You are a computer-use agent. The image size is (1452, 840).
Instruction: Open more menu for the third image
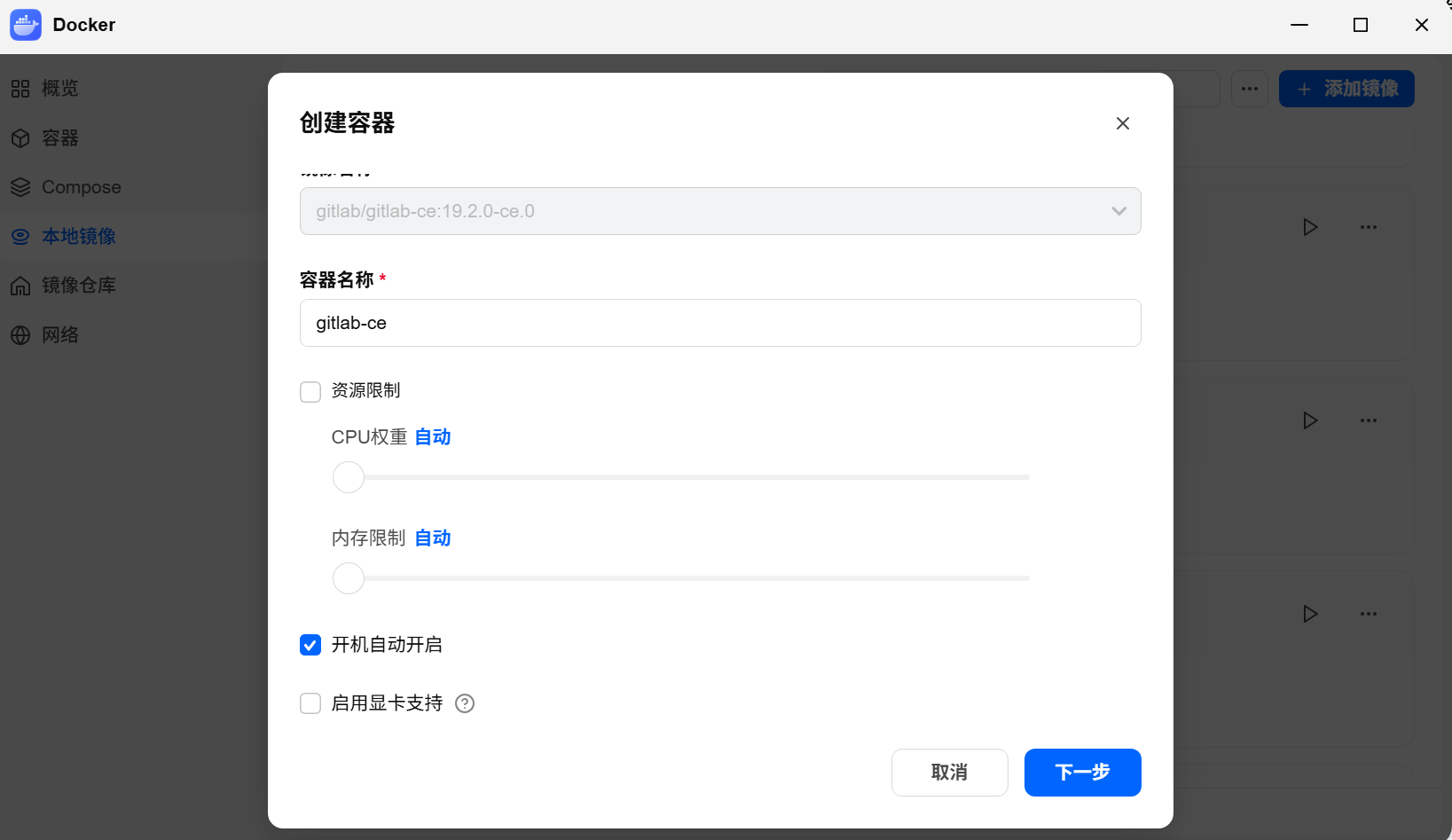1369,614
